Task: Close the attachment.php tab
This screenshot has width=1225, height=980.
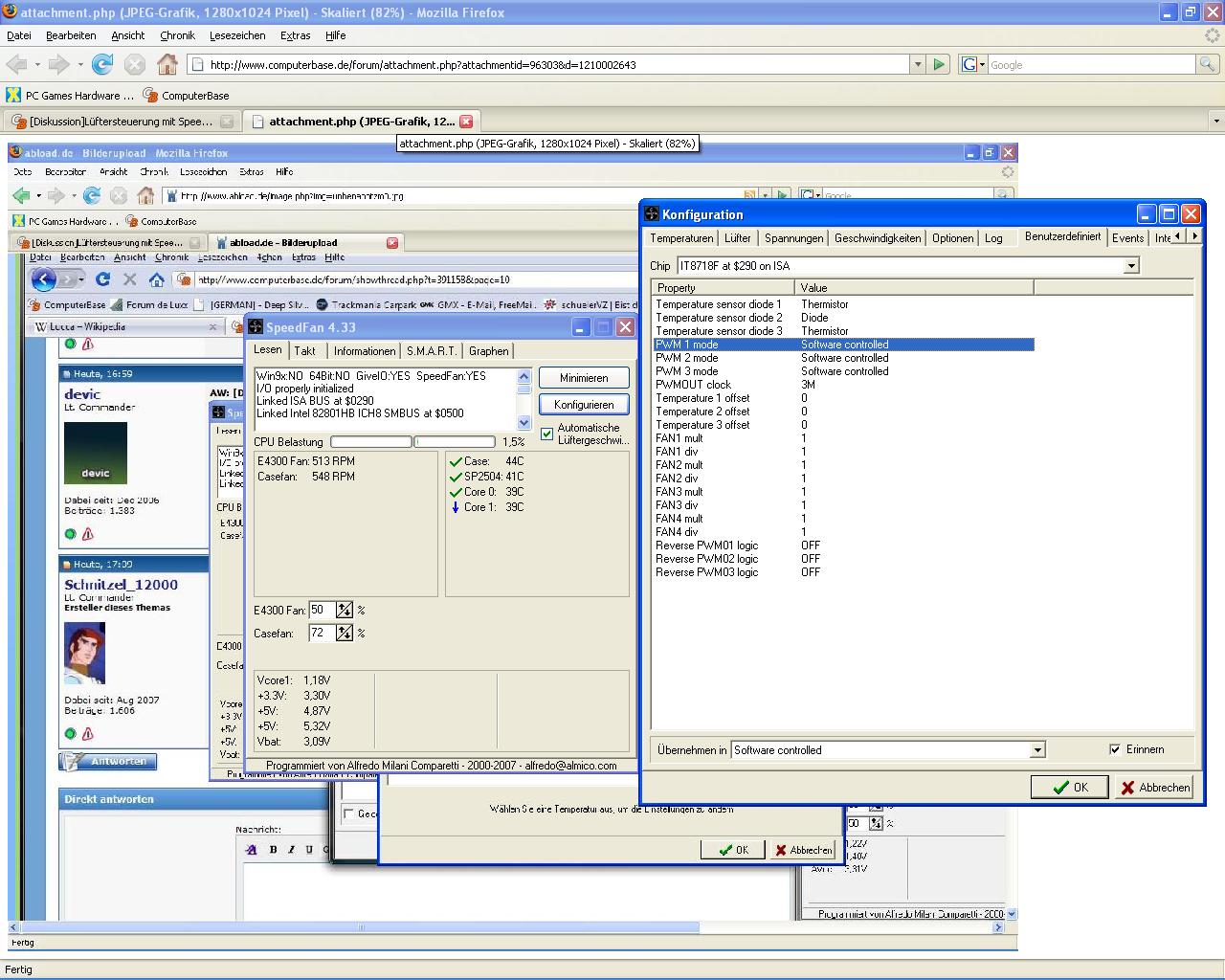Action: [x=466, y=122]
